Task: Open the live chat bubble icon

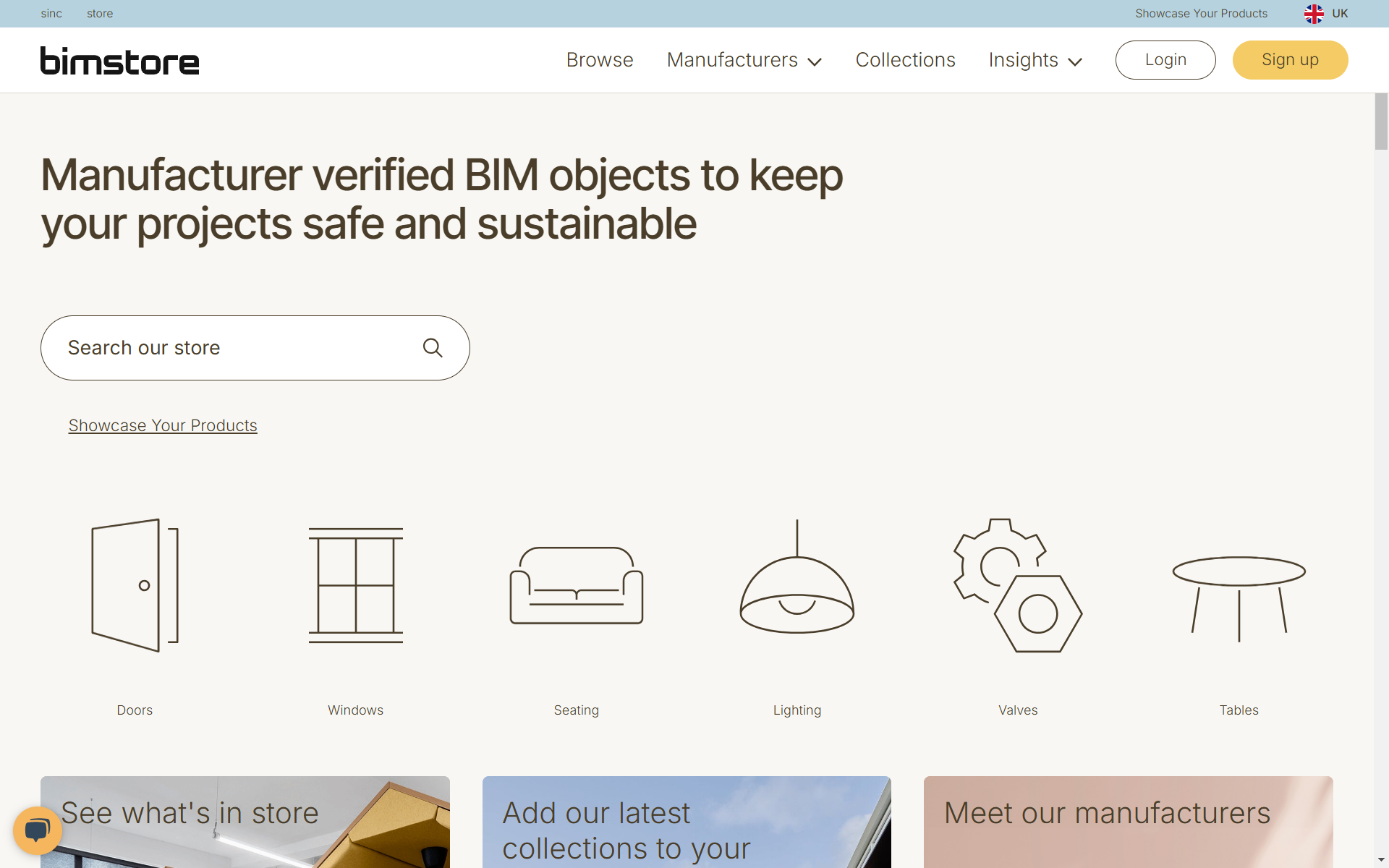Action: (x=37, y=830)
